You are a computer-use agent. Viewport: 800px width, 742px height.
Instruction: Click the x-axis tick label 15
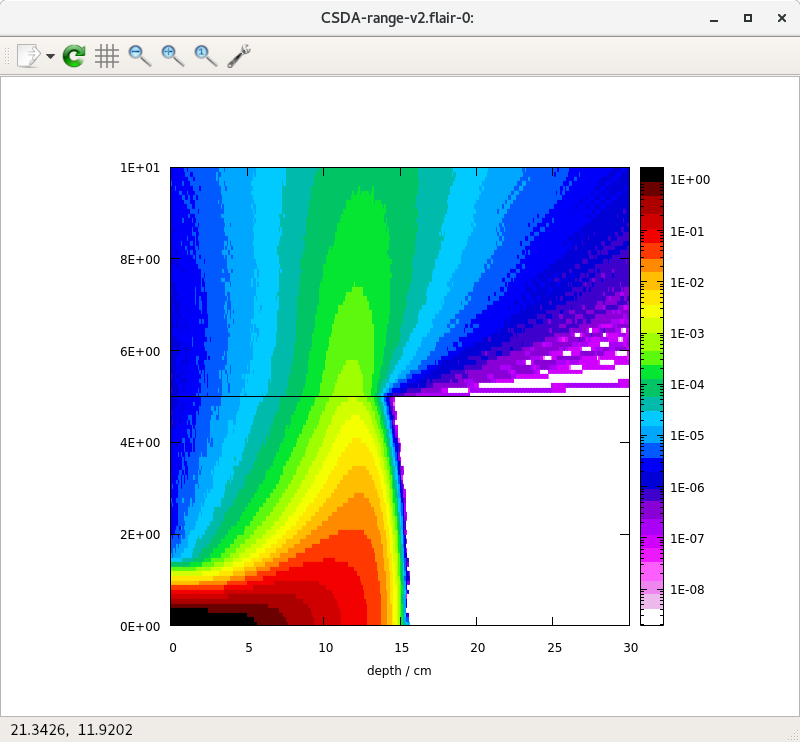pyautogui.click(x=402, y=648)
